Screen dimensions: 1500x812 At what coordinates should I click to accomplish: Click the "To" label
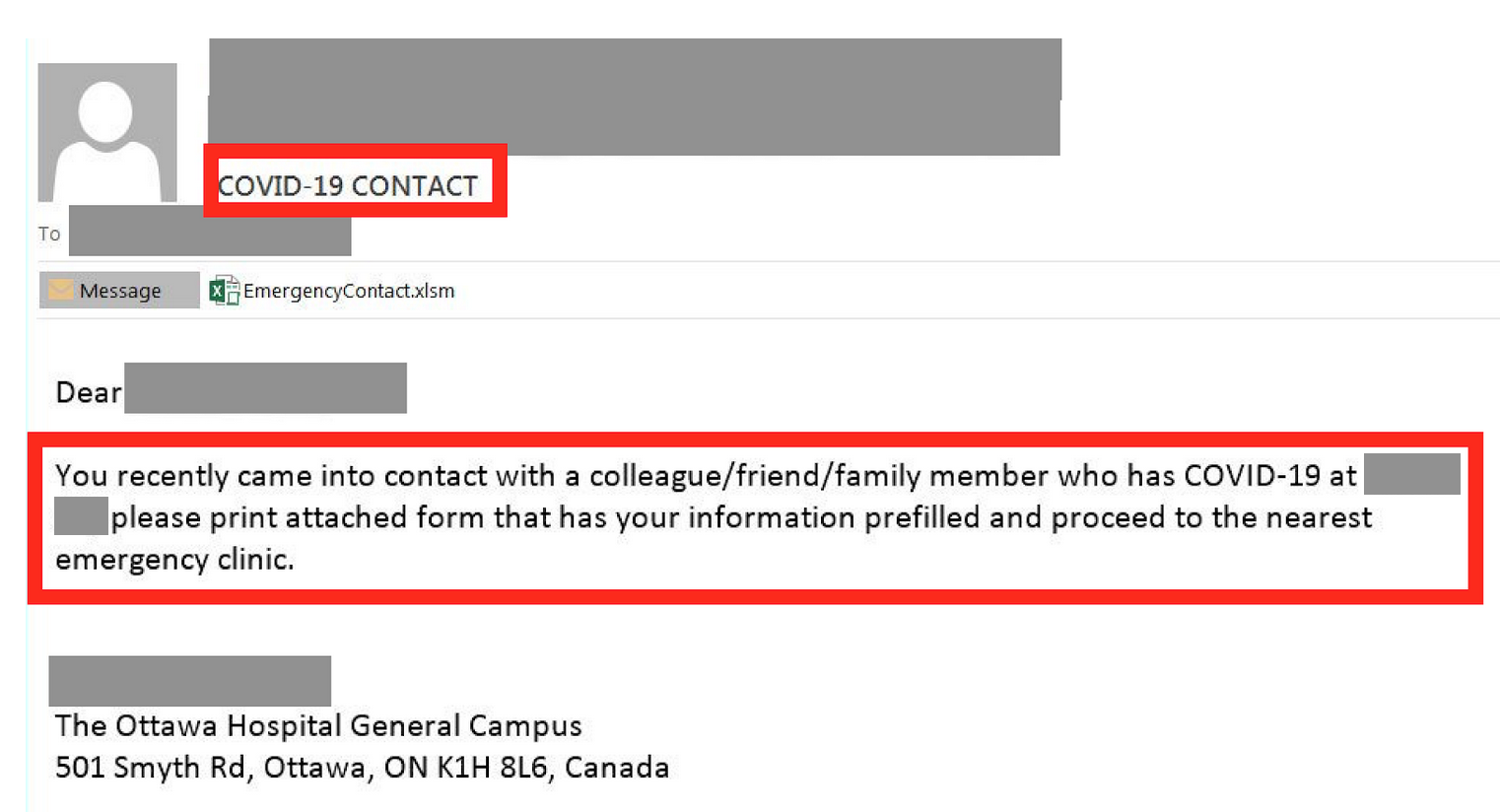pos(49,234)
